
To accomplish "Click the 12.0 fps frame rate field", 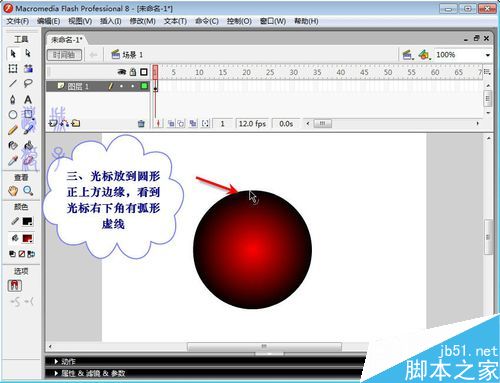I will [x=252, y=124].
